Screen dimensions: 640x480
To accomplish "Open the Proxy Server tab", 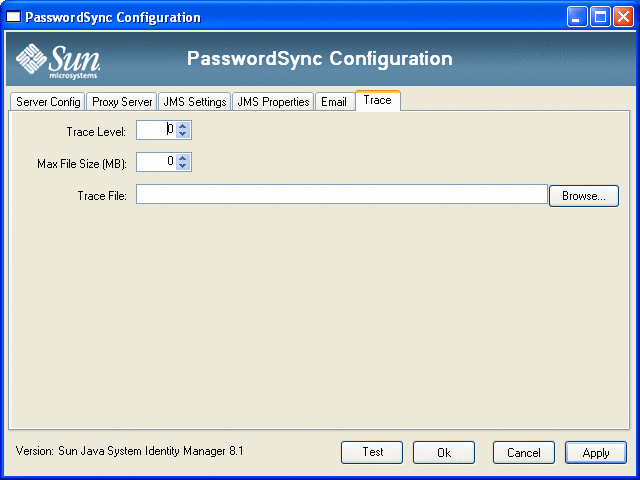I will click(122, 102).
